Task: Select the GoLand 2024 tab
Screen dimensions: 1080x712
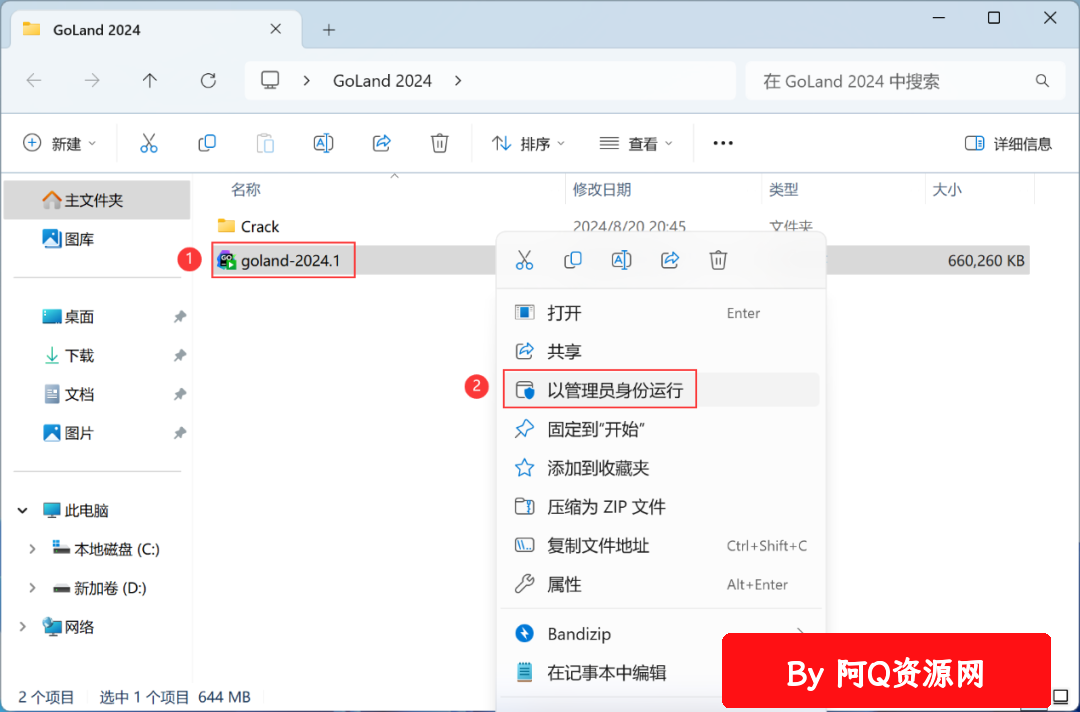Action: click(156, 30)
